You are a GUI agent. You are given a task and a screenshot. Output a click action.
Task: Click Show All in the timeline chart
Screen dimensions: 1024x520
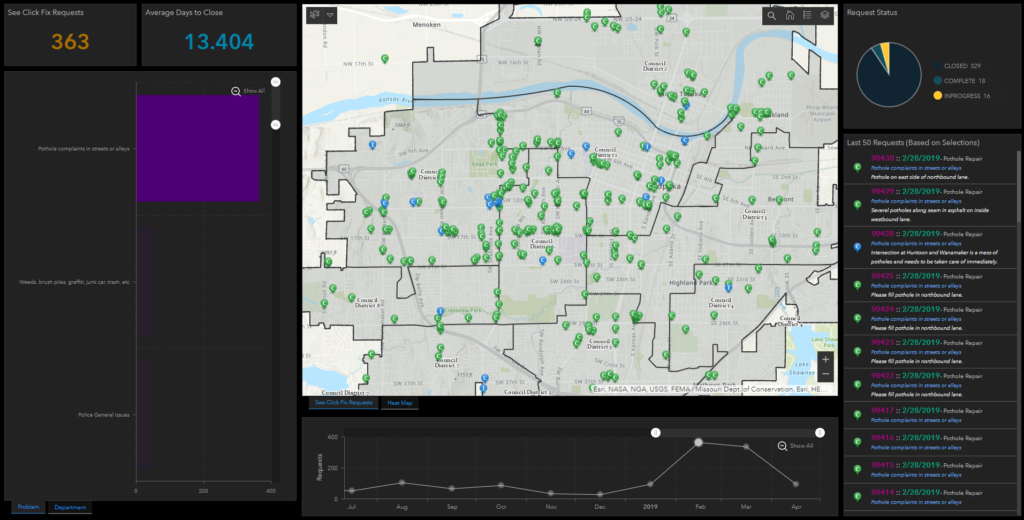click(x=782, y=446)
